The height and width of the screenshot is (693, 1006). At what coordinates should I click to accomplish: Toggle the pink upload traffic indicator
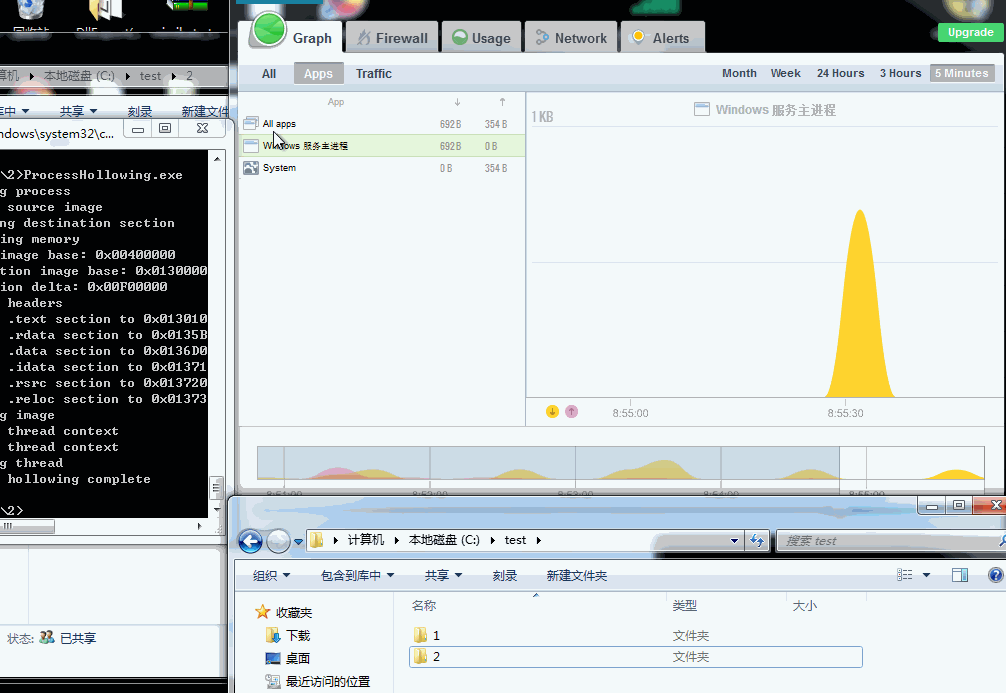pos(572,411)
